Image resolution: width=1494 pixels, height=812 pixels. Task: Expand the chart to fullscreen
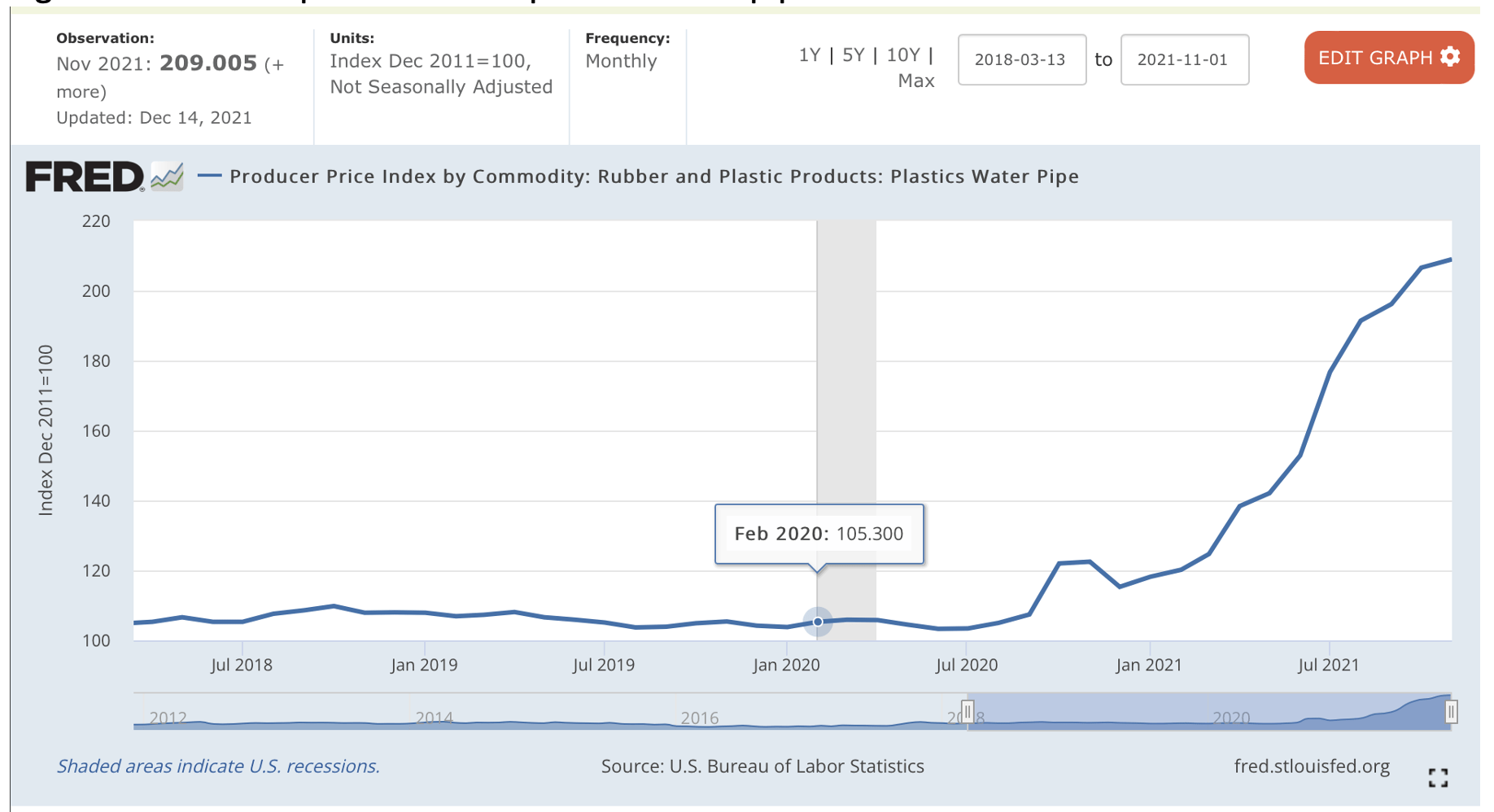[x=1440, y=777]
